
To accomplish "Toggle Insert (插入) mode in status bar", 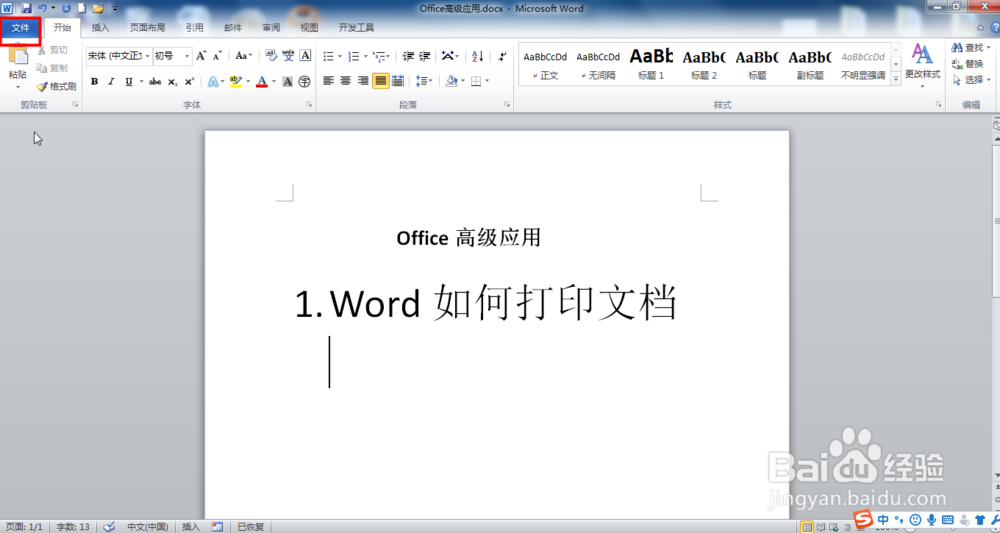I will click(191, 527).
